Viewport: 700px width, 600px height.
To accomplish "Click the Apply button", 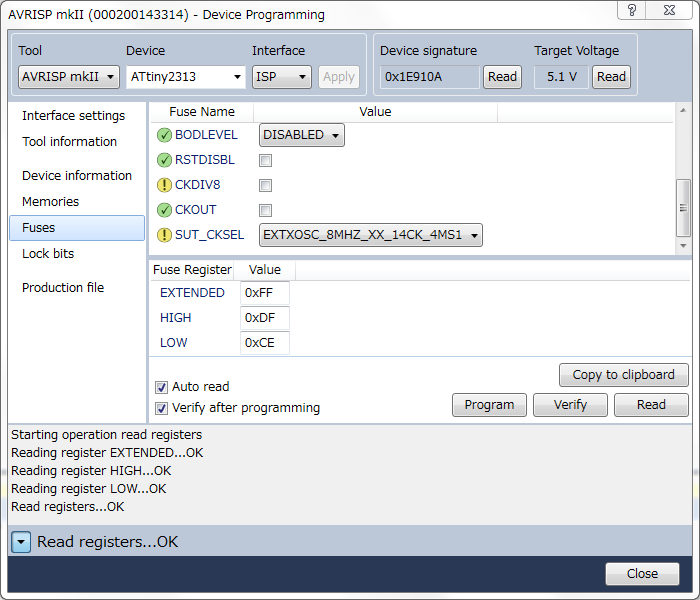I will click(339, 77).
